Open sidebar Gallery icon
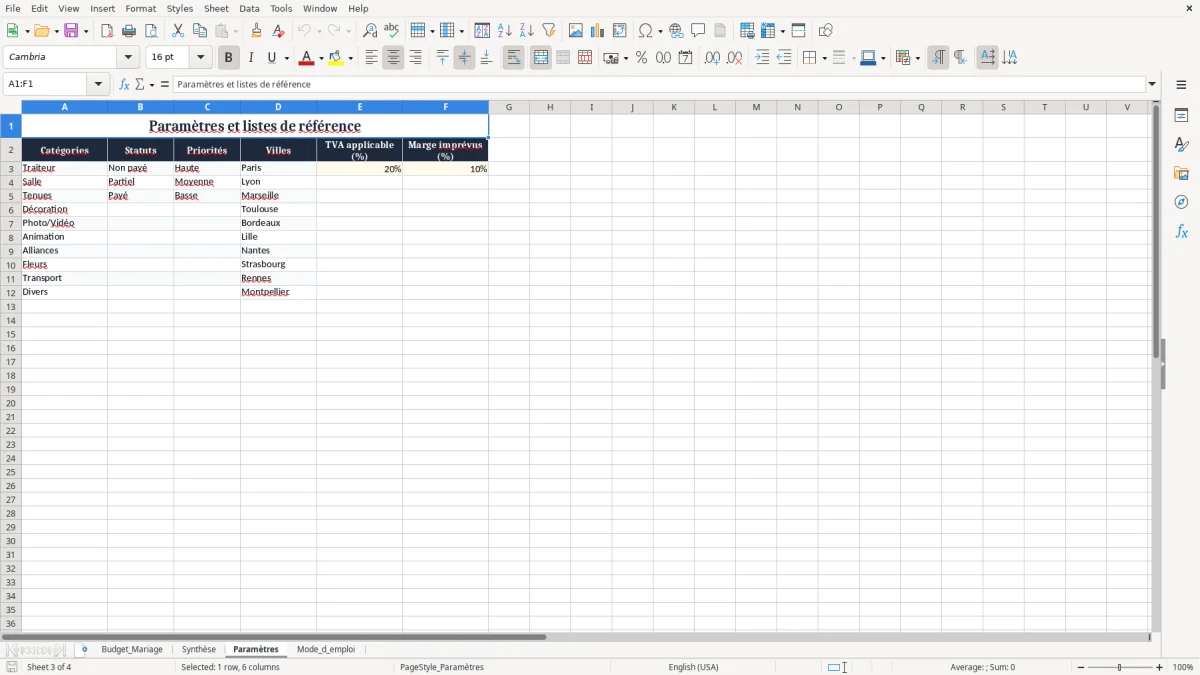 [x=1181, y=174]
